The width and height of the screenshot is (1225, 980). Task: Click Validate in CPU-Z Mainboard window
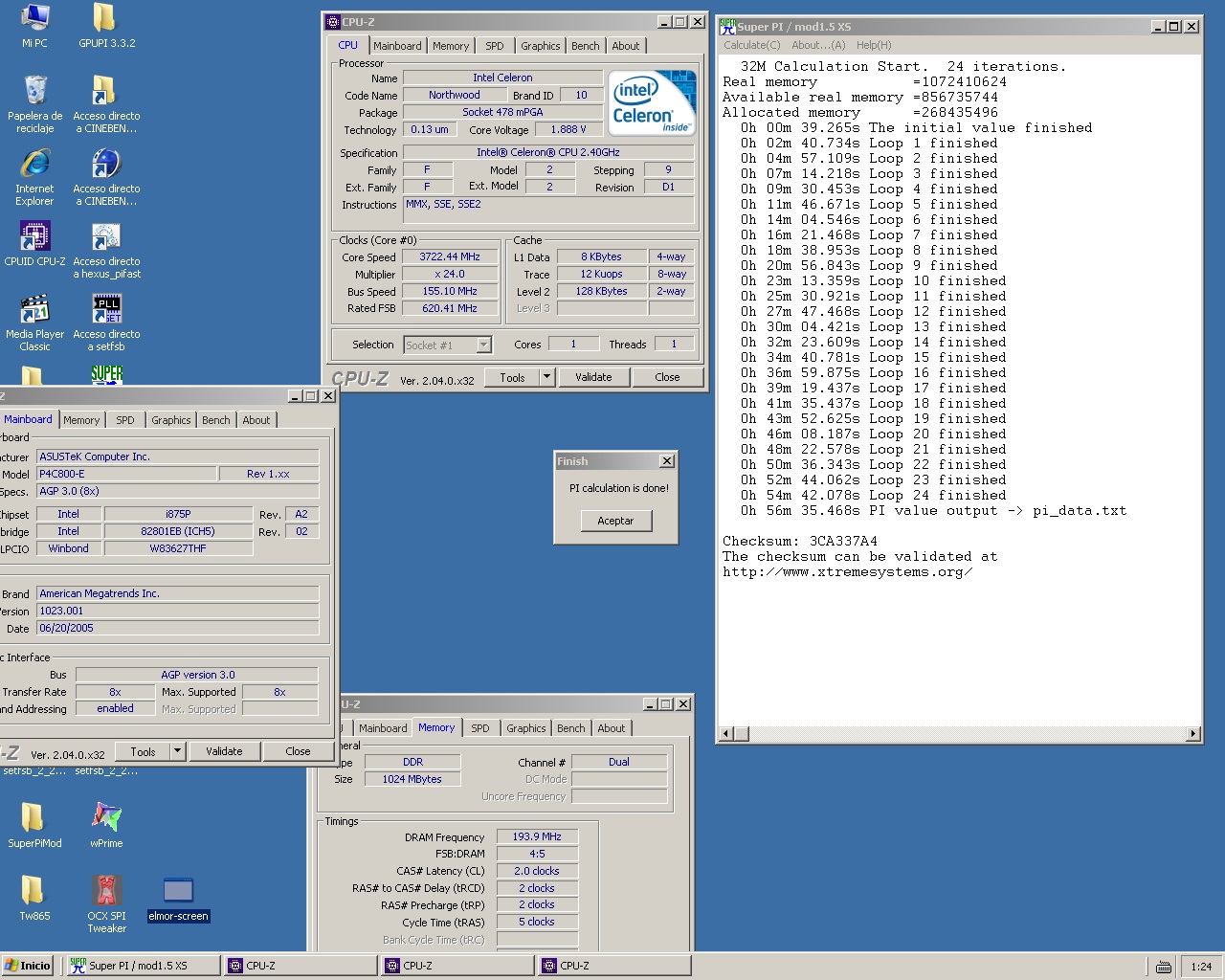pos(224,751)
